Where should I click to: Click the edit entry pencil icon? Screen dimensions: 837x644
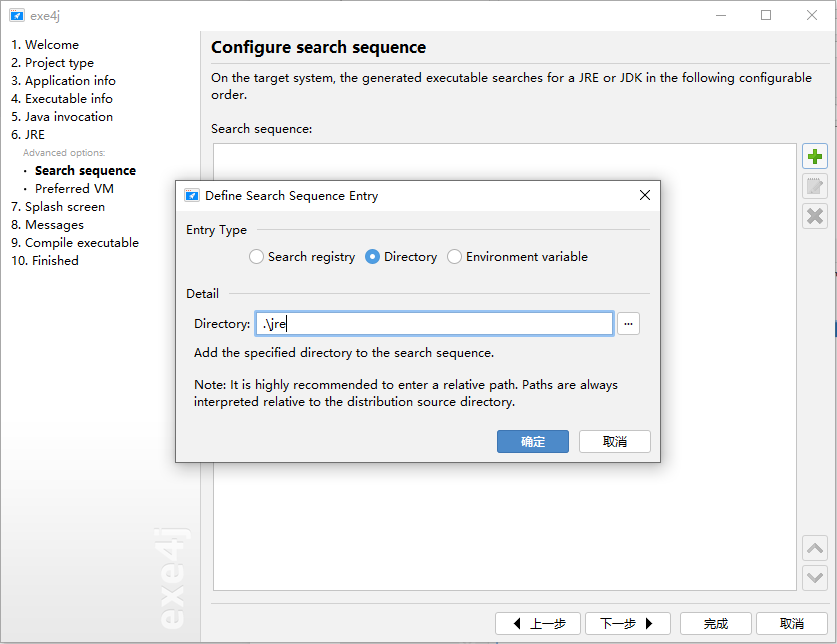pyautogui.click(x=815, y=186)
